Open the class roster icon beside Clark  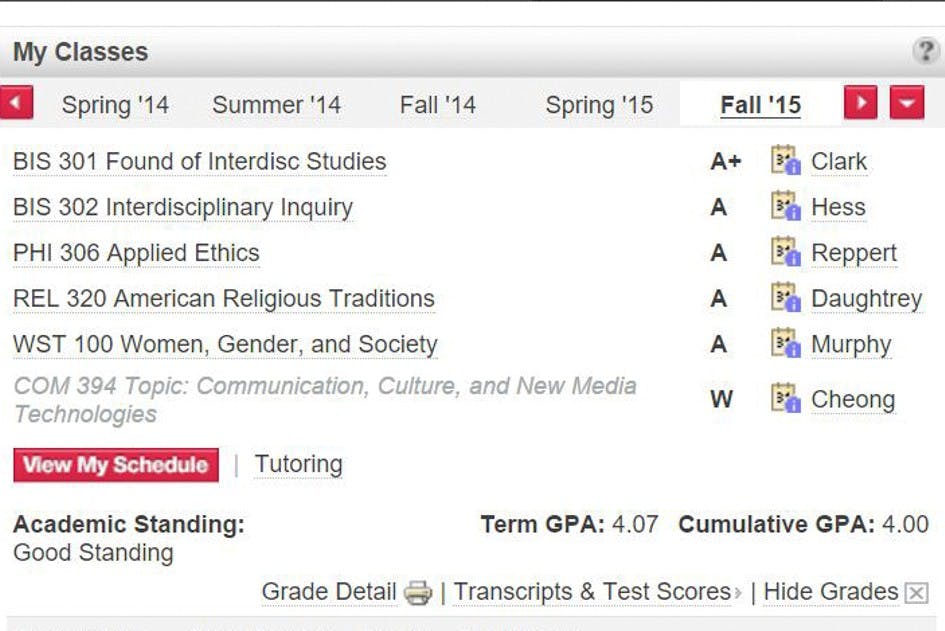pyautogui.click(x=786, y=161)
